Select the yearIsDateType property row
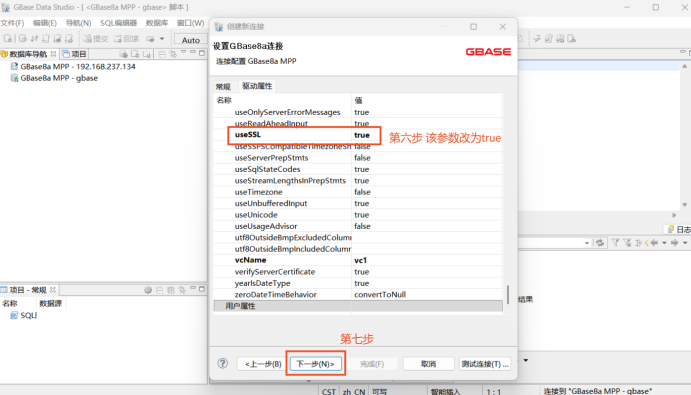Viewport: 691px width, 395px height. pyautogui.click(x=357, y=283)
